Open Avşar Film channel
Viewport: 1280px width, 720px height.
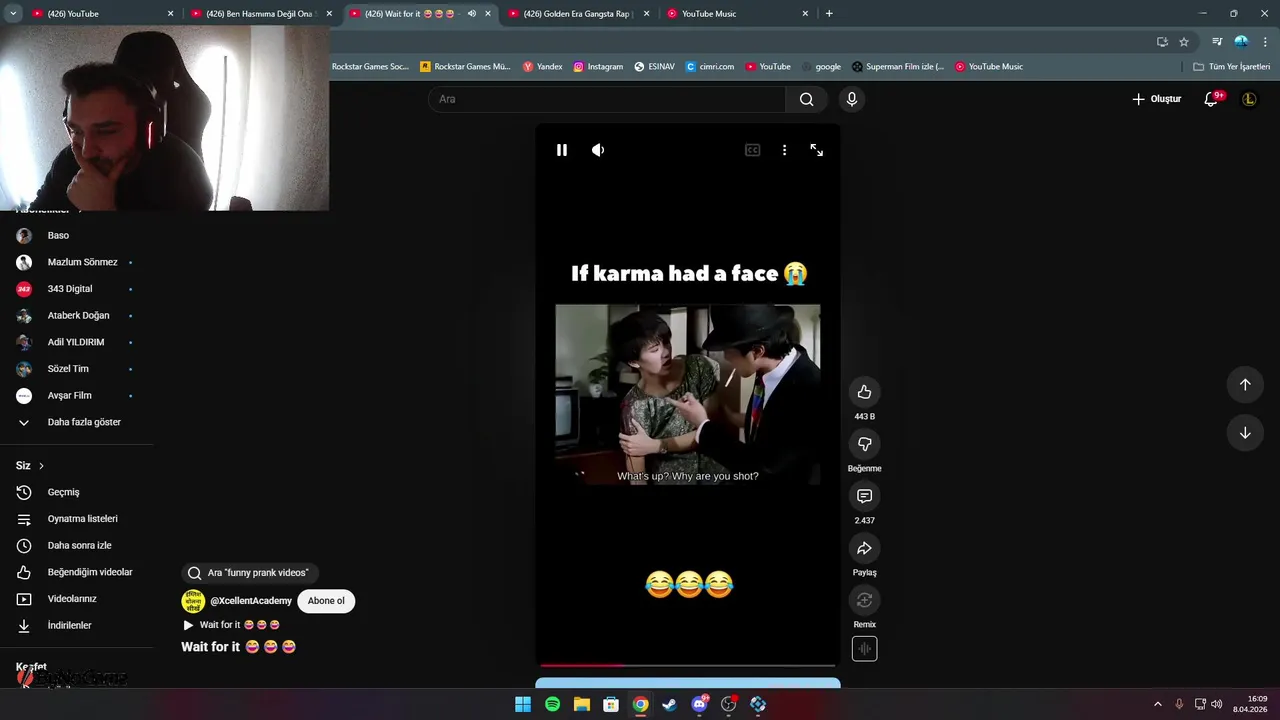69,396
